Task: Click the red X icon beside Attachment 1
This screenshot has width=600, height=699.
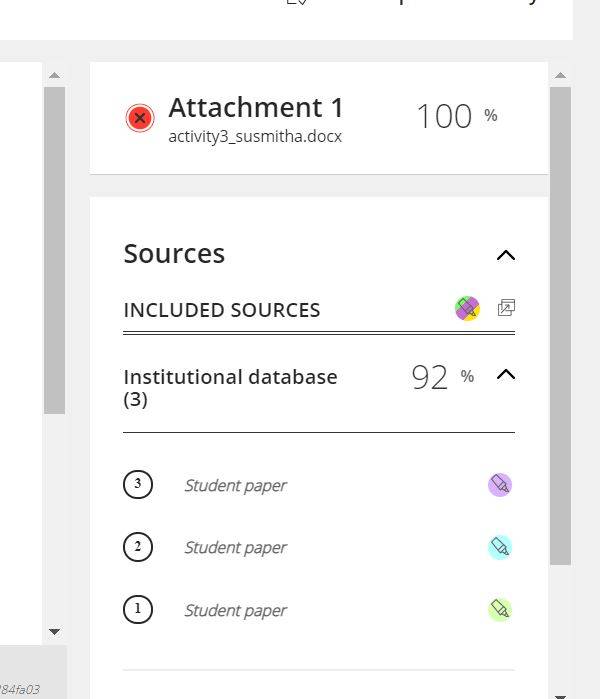Action: click(140, 118)
